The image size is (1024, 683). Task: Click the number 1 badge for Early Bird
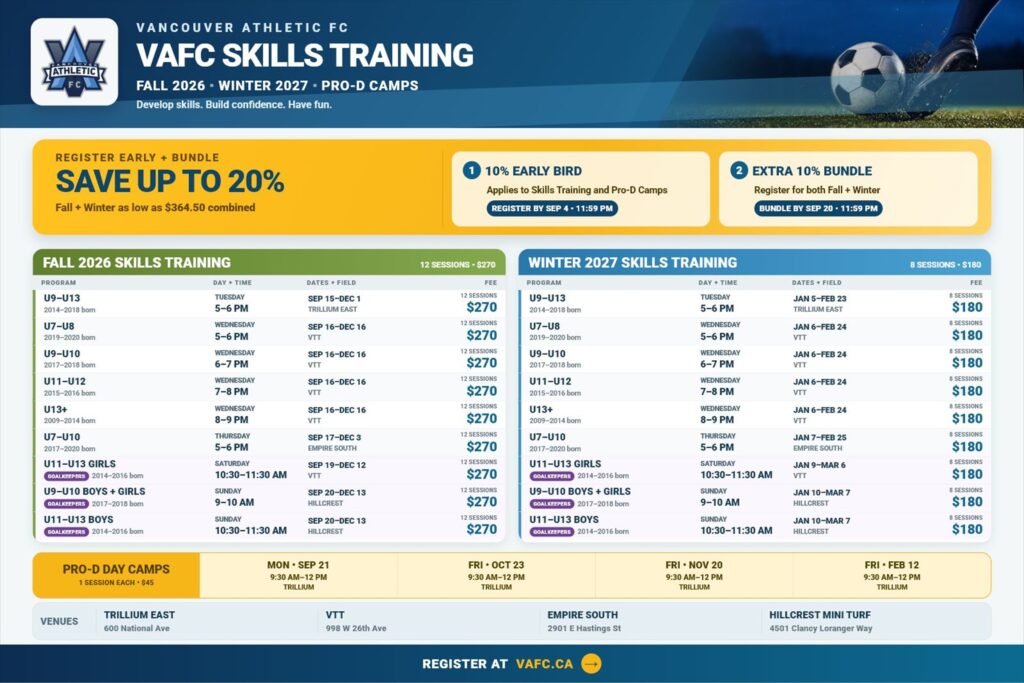coord(472,170)
